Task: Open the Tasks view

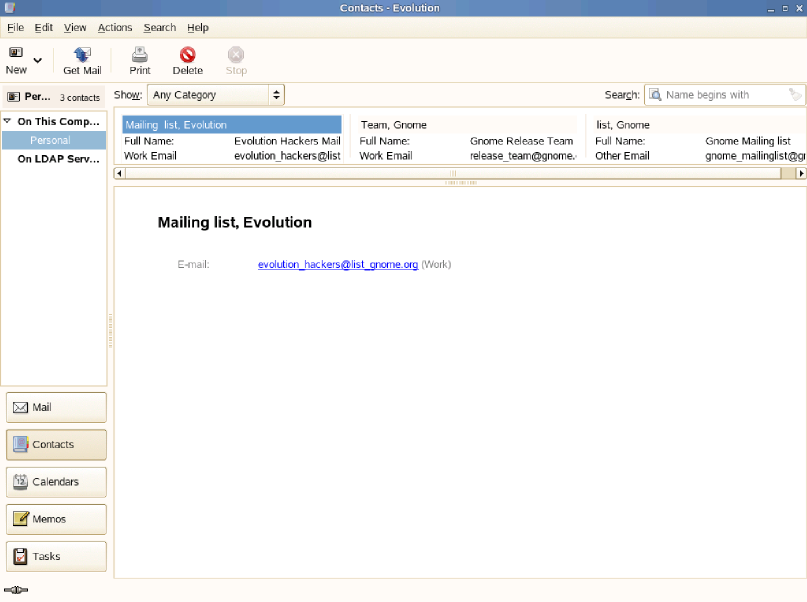Action: point(55,556)
